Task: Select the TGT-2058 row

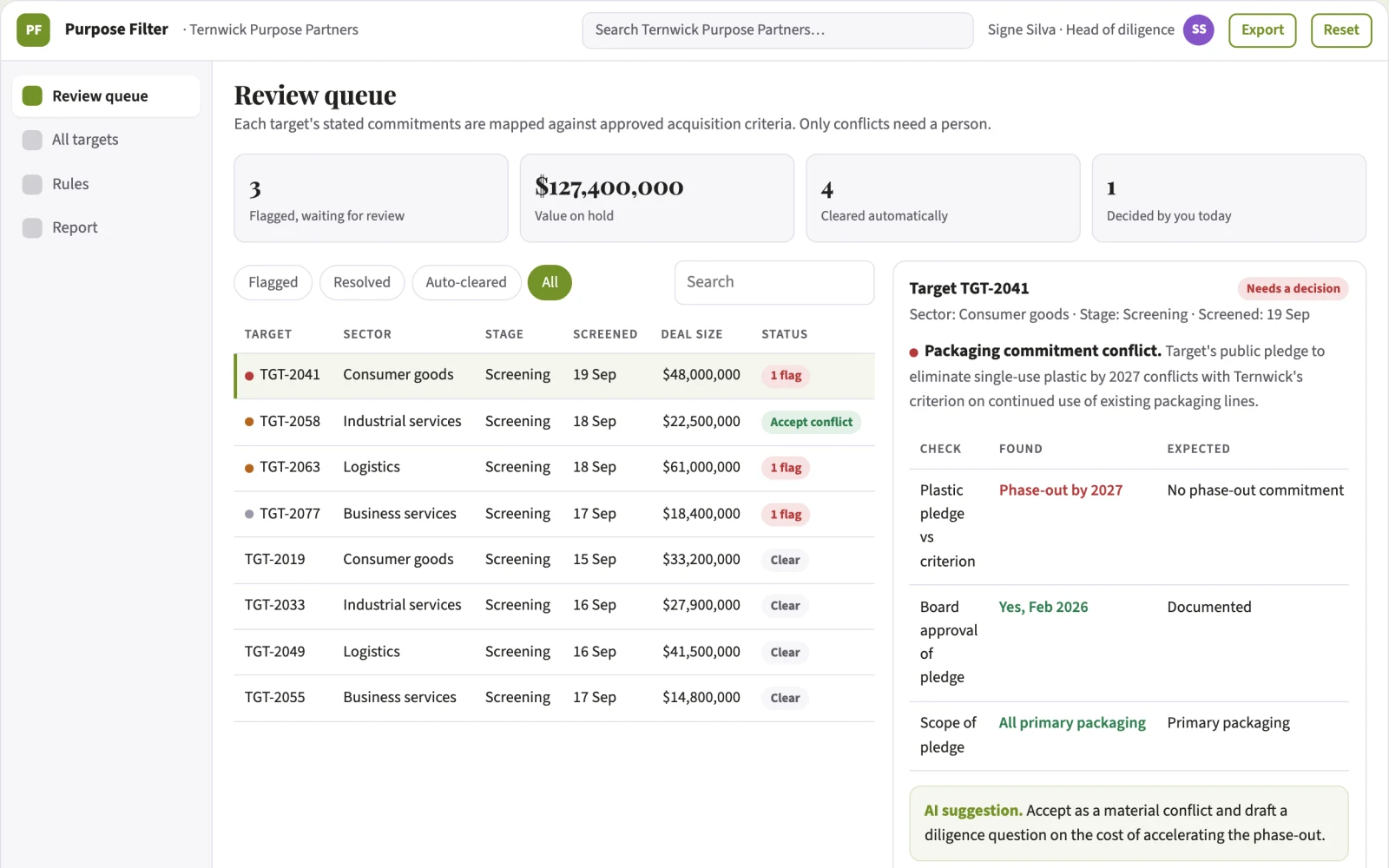Action: coord(555,422)
